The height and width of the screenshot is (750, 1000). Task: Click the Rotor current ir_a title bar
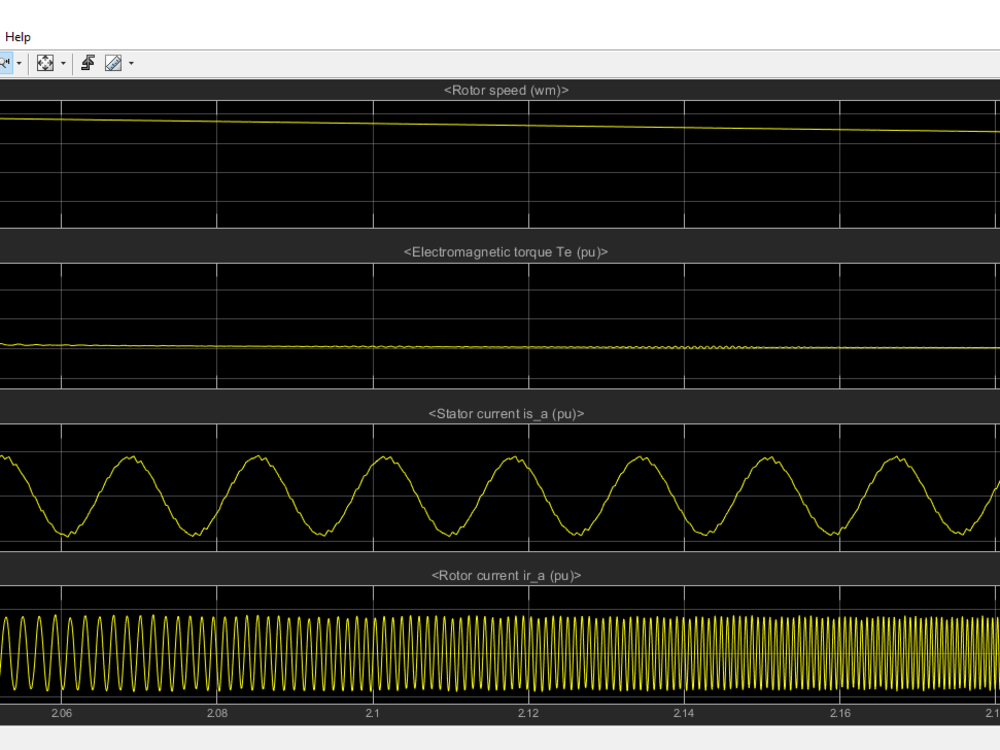pyautogui.click(x=505, y=575)
